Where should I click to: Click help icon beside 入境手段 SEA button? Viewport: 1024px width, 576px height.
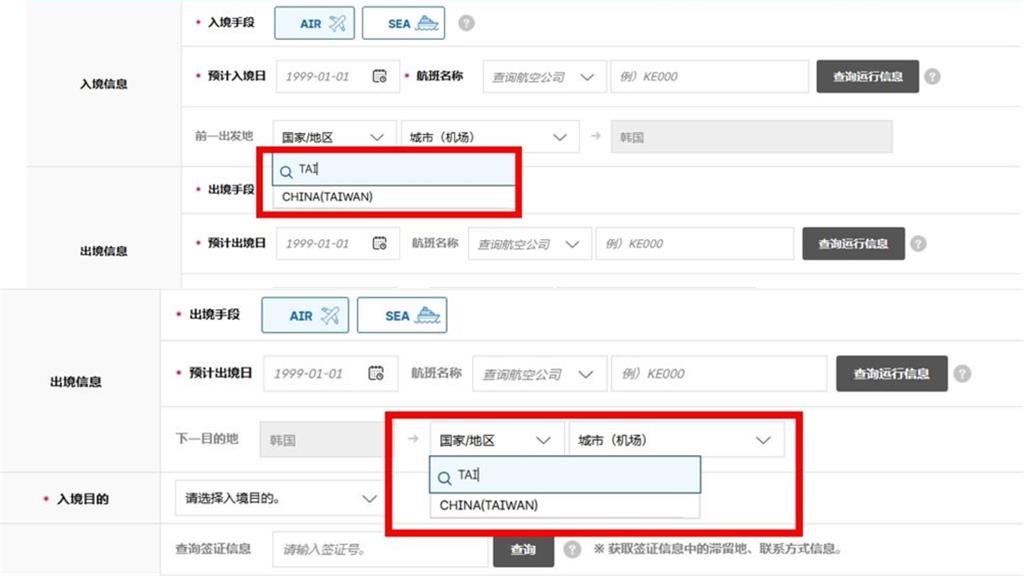pos(466,23)
